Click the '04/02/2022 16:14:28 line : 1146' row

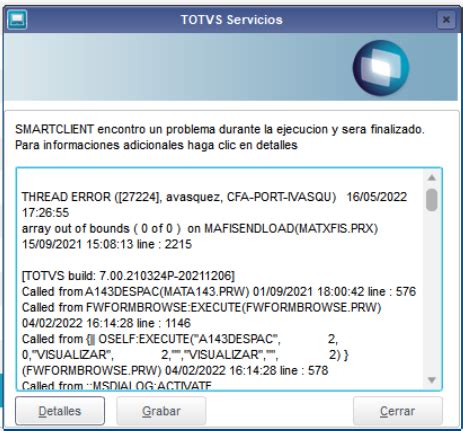click(x=106, y=323)
